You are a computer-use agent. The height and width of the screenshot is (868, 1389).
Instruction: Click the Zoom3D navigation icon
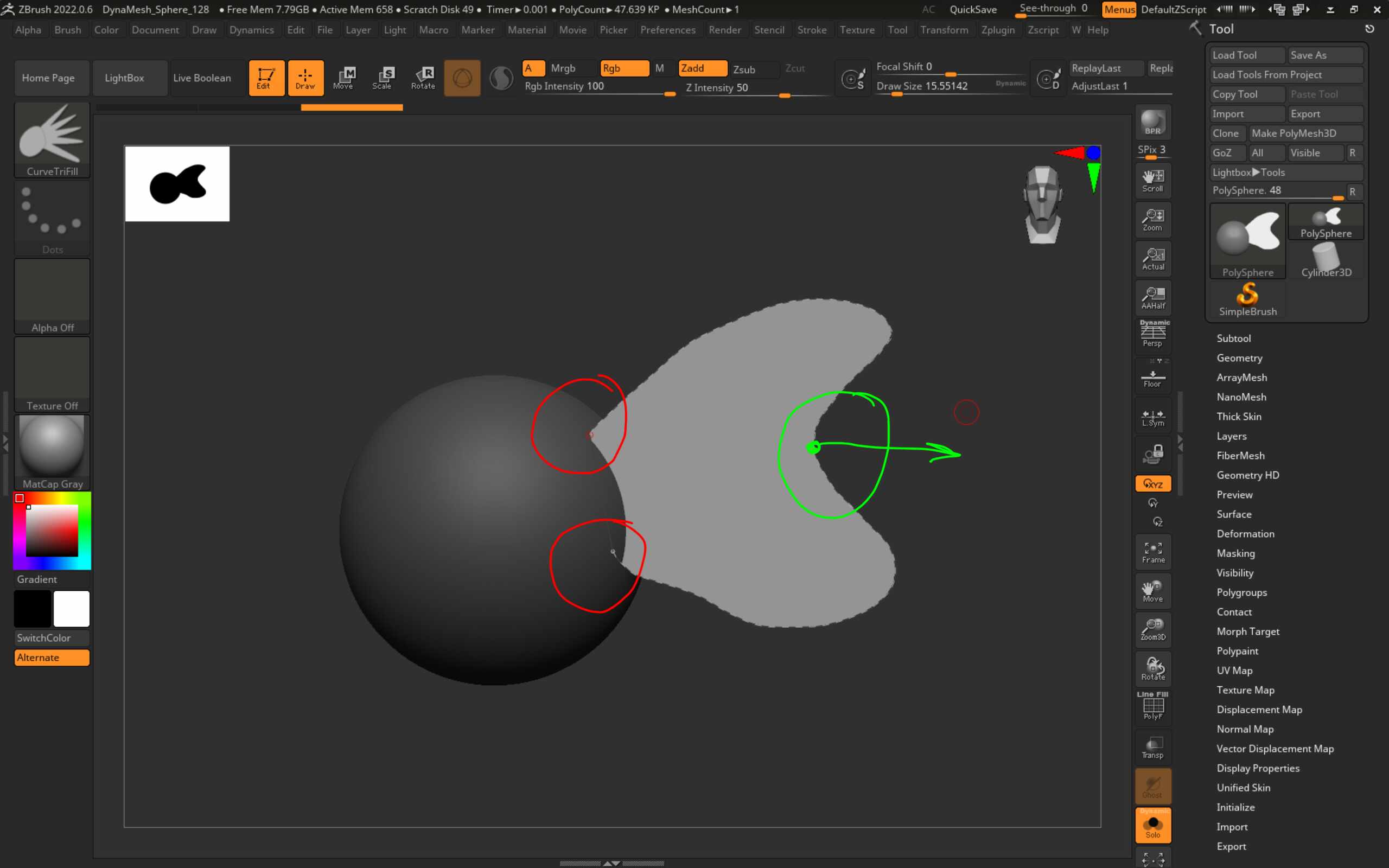pos(1152,630)
